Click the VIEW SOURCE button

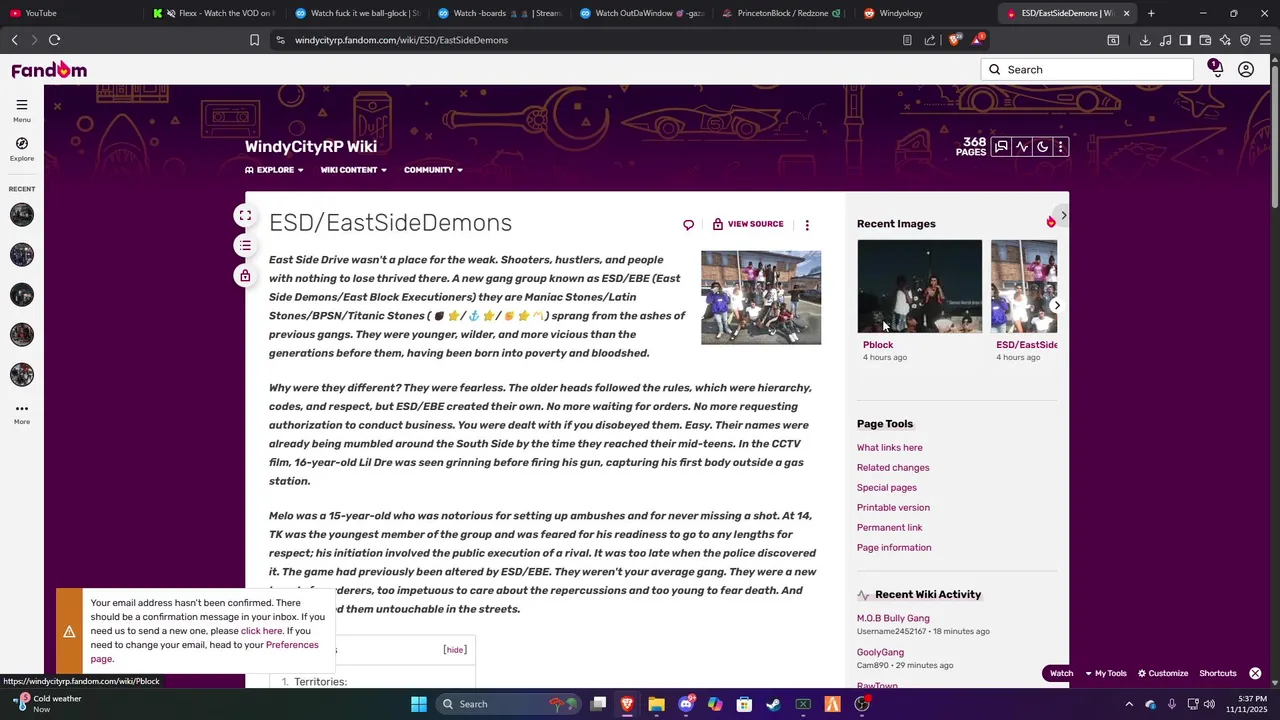[748, 224]
